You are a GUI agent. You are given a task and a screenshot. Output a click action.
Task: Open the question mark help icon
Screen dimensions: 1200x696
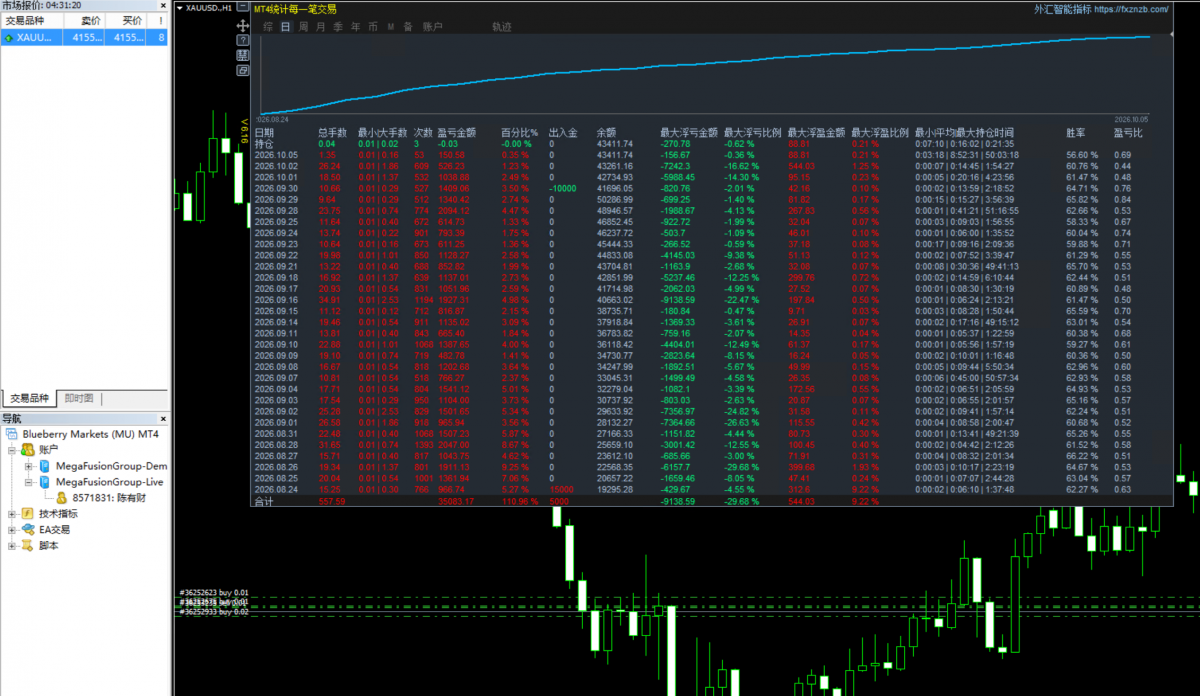[x=243, y=40]
